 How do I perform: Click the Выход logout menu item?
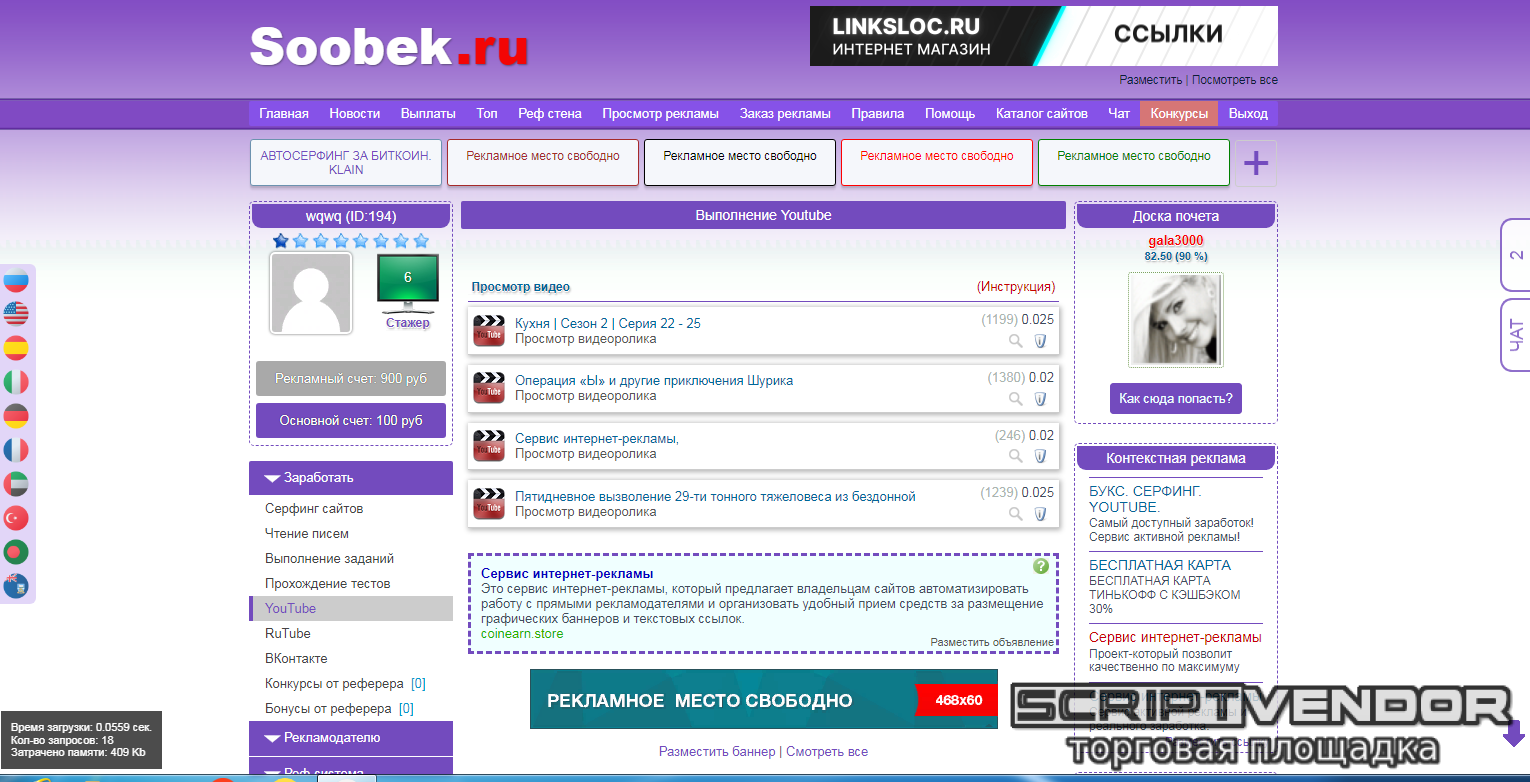tap(1248, 113)
